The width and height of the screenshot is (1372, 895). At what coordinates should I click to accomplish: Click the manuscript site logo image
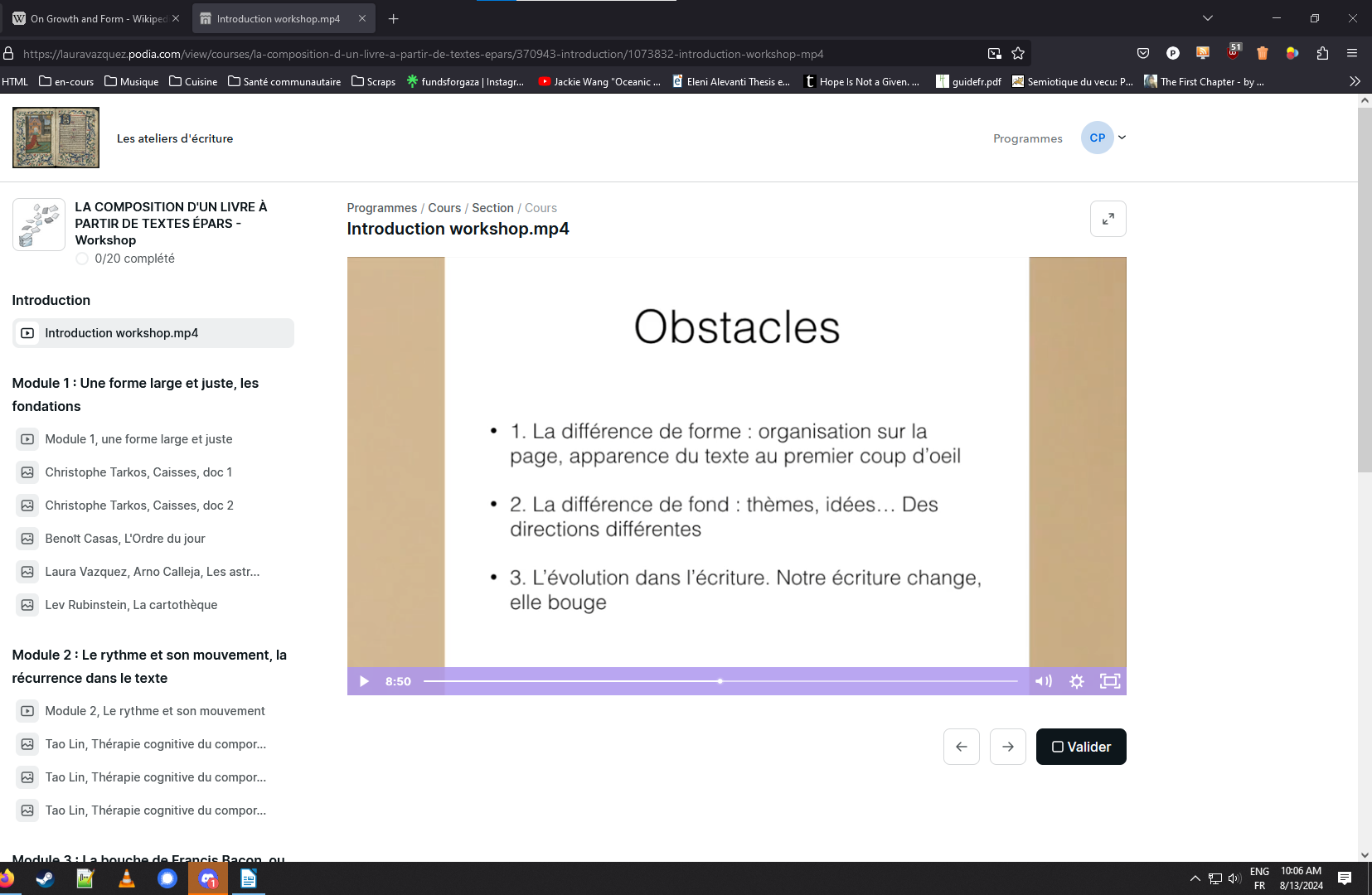click(56, 138)
